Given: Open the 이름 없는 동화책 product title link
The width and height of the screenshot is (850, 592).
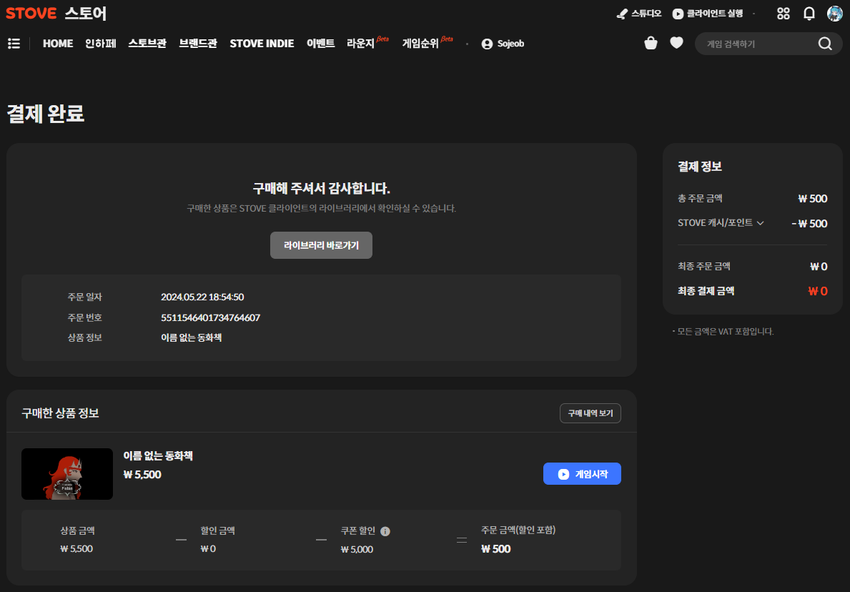Looking at the screenshot, I should 158,456.
